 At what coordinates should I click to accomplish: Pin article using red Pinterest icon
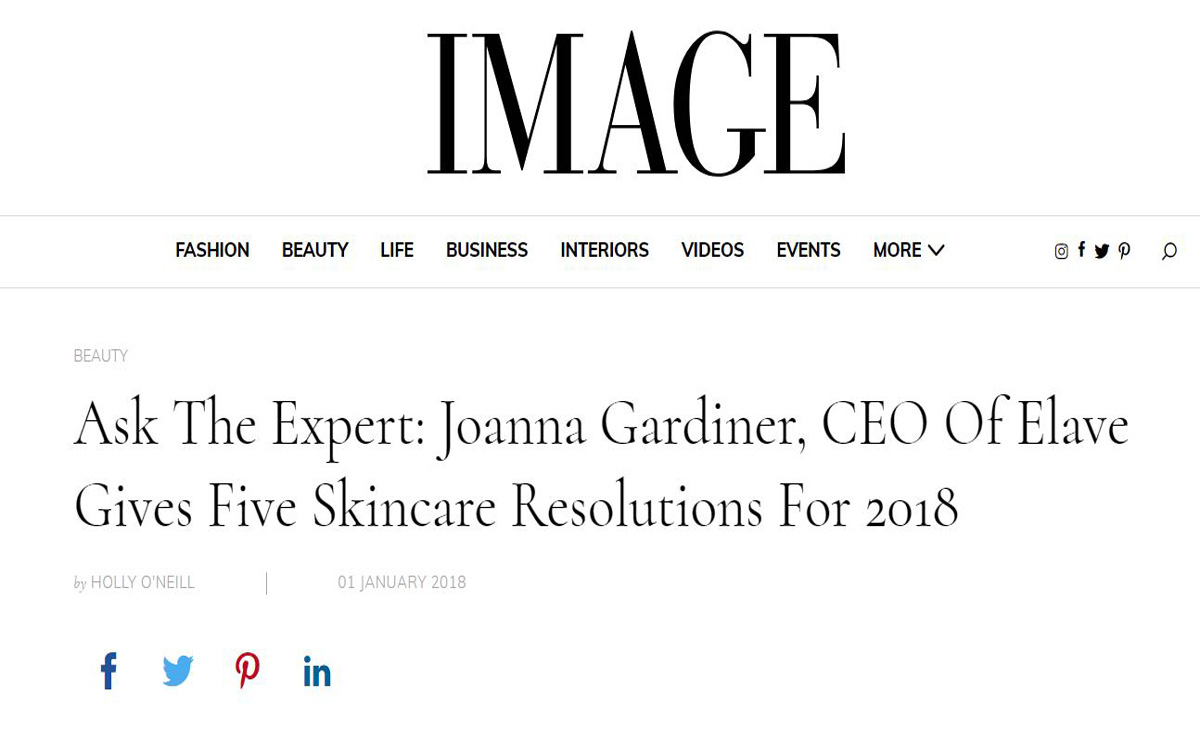[247, 671]
